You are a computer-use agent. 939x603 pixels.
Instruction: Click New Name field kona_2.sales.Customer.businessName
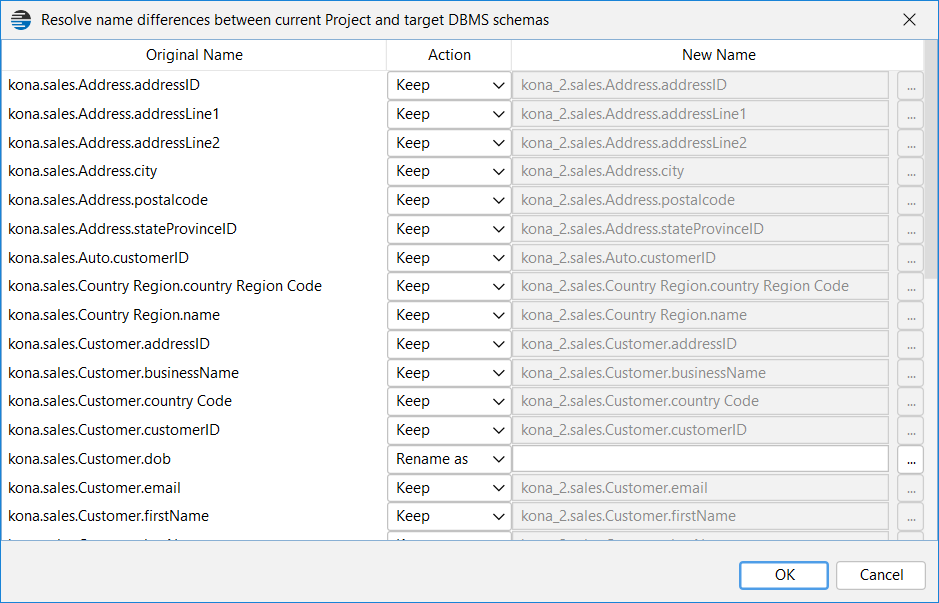pos(700,372)
